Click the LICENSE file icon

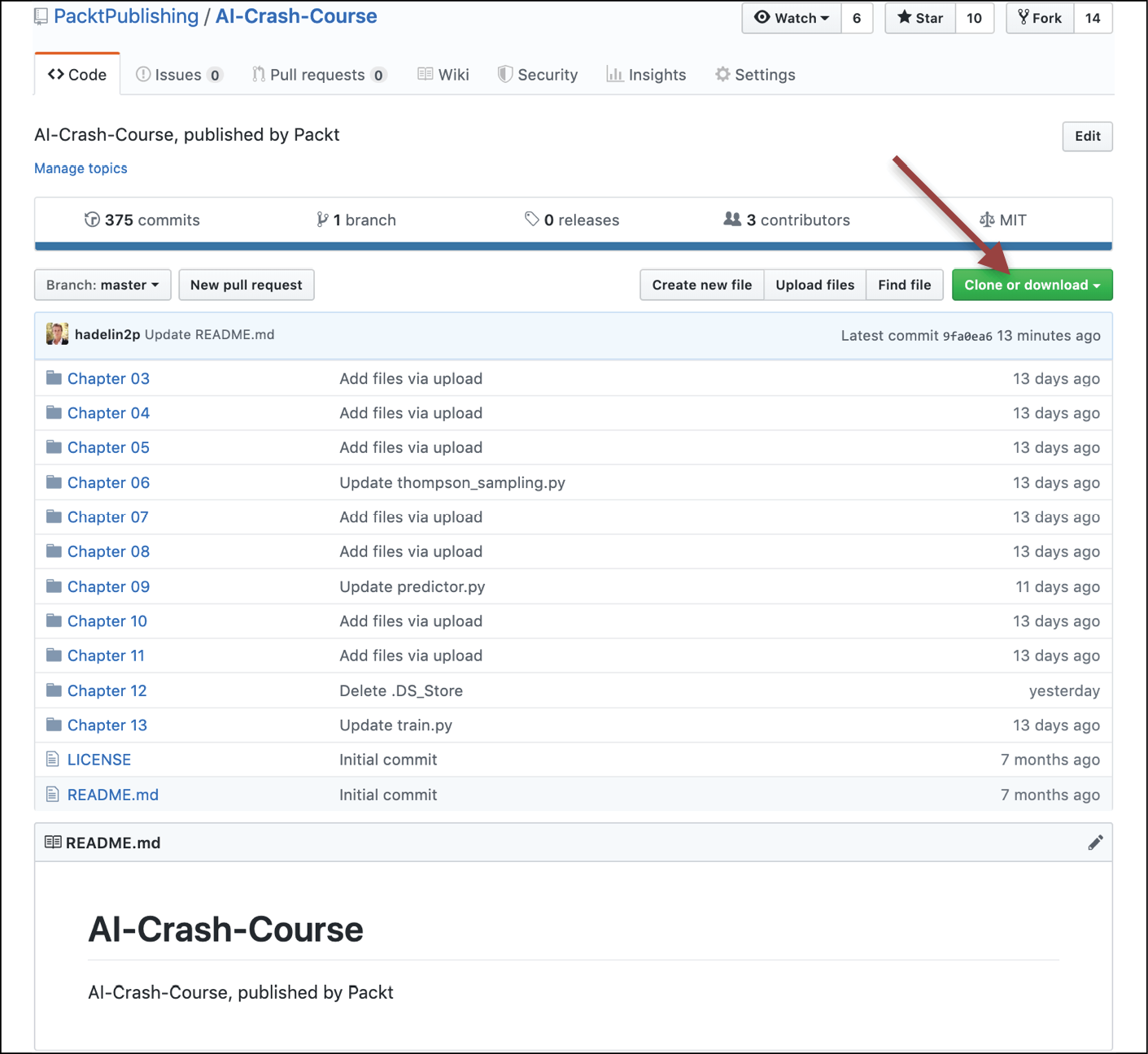point(53,760)
